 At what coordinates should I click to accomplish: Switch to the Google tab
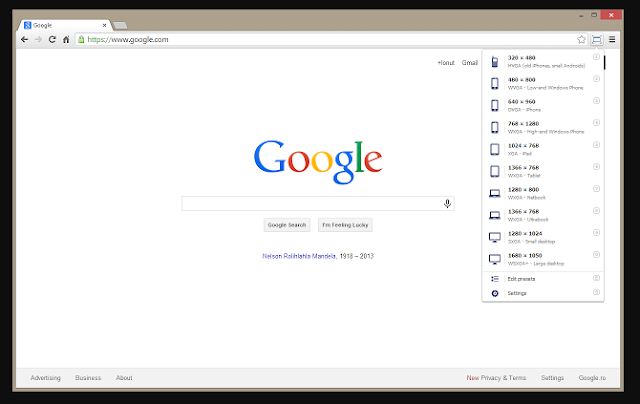pyautogui.click(x=64, y=25)
